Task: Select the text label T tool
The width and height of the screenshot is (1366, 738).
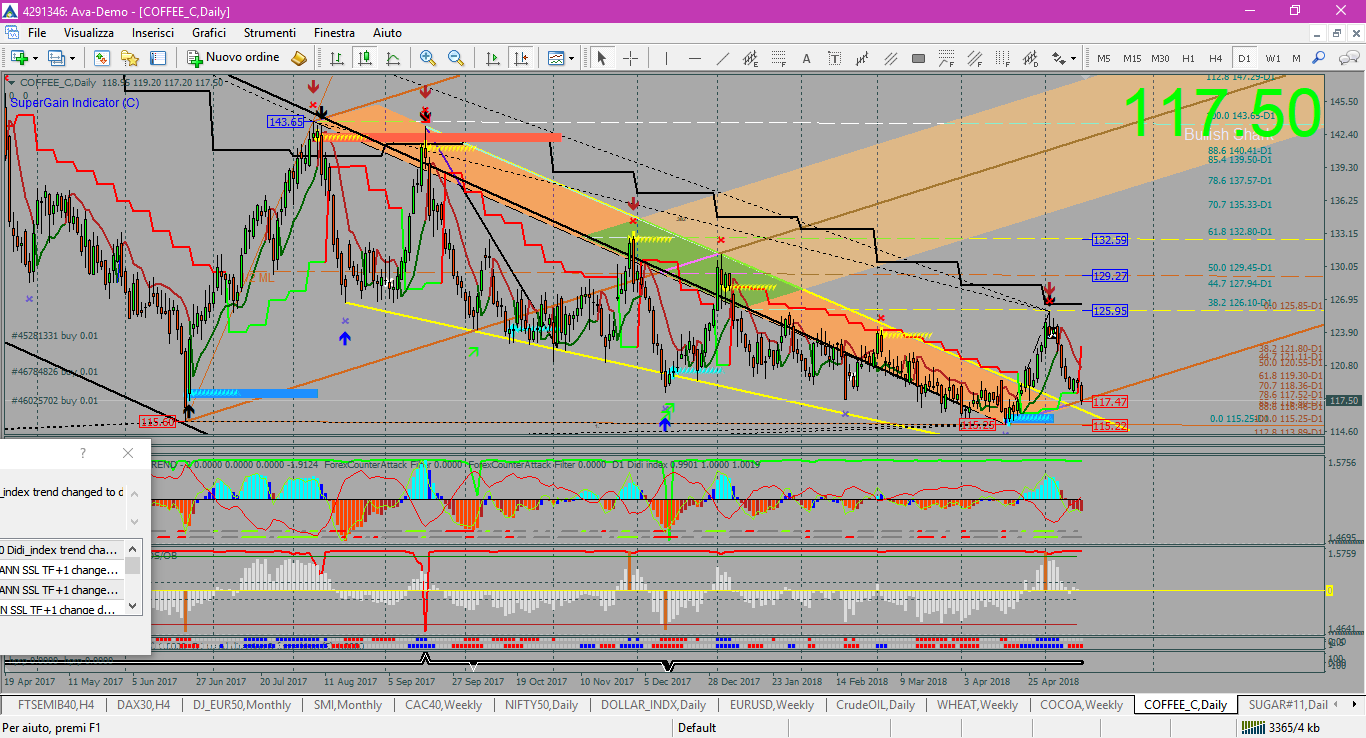Action: tap(834, 58)
